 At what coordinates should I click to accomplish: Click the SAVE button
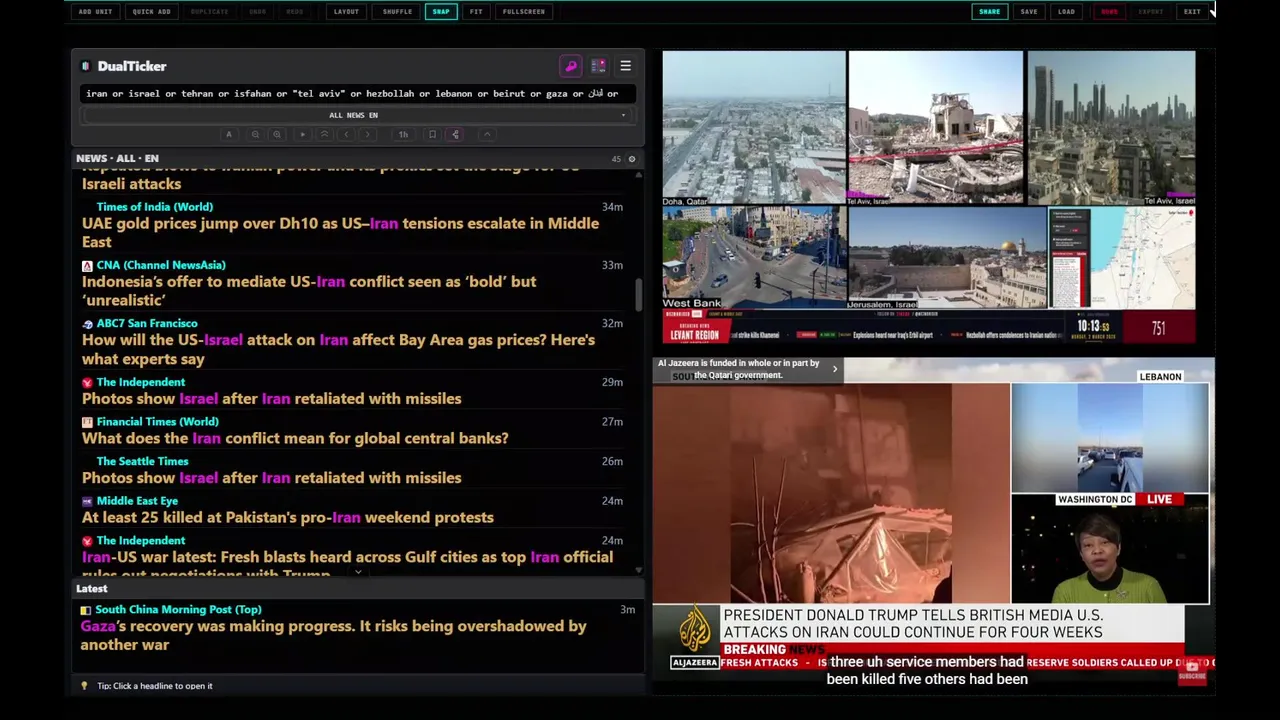coord(1029,12)
